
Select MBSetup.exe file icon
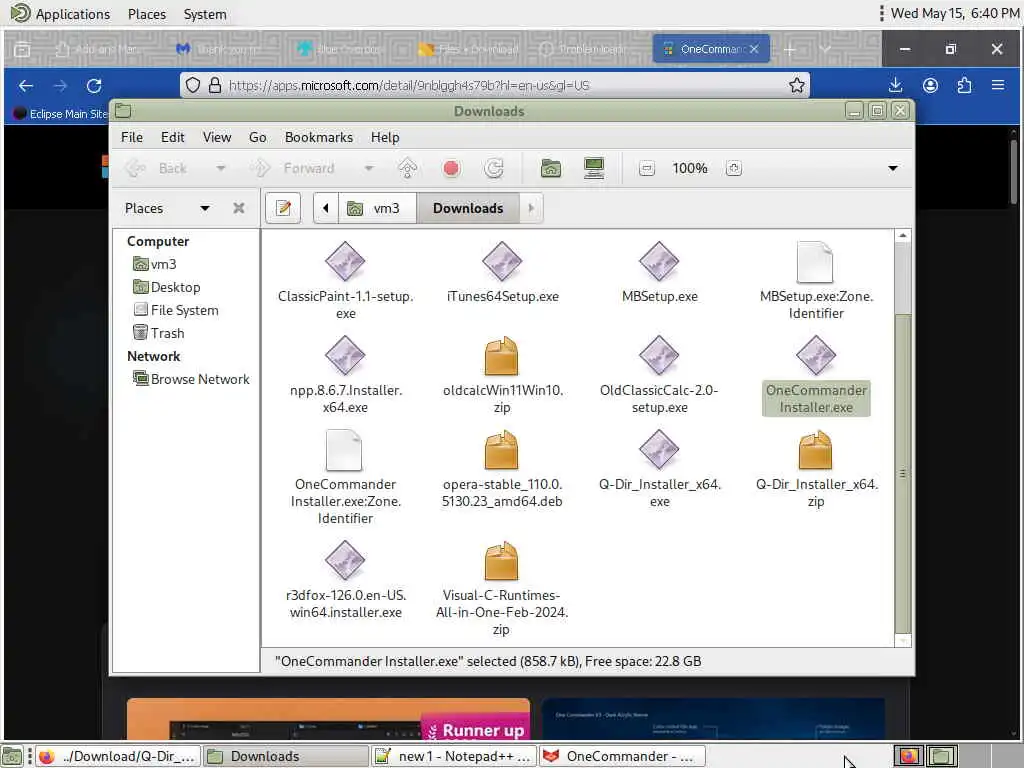pyautogui.click(x=659, y=262)
